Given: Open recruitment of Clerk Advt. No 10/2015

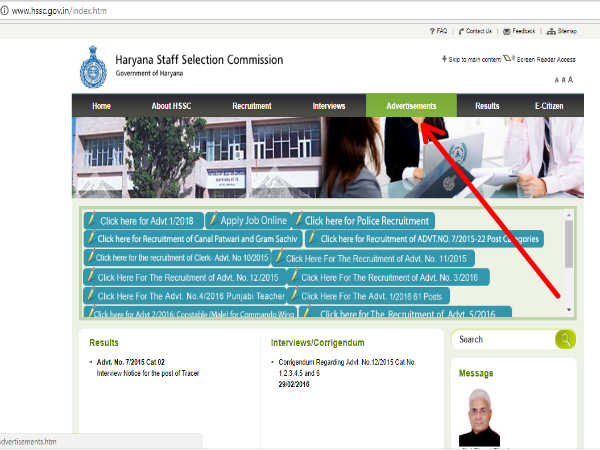Looking at the screenshot, I should tap(177, 258).
